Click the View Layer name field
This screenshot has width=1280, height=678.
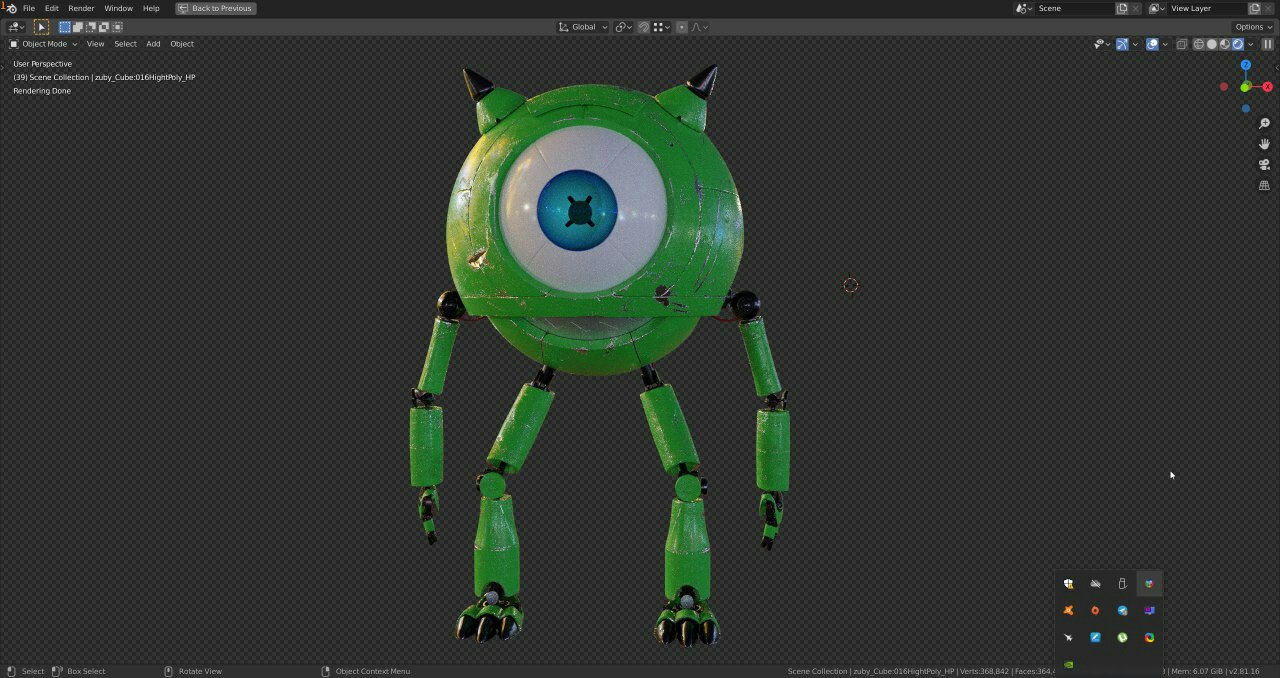point(1207,8)
